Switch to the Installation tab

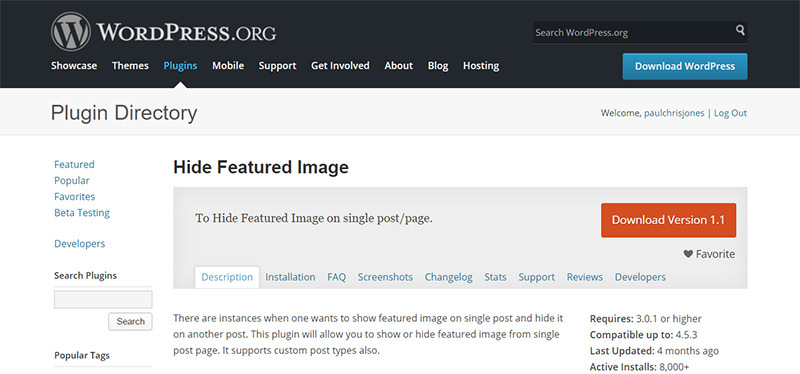(x=290, y=277)
